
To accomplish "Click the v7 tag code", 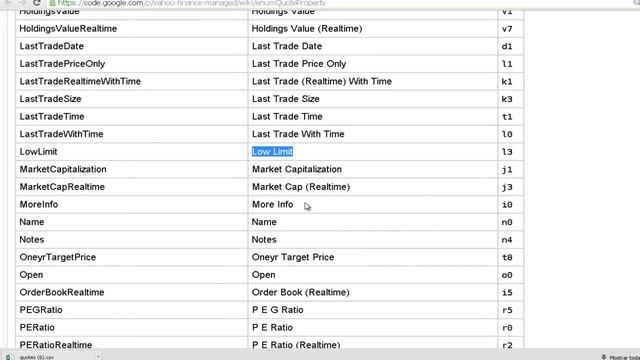I will coord(507,29).
